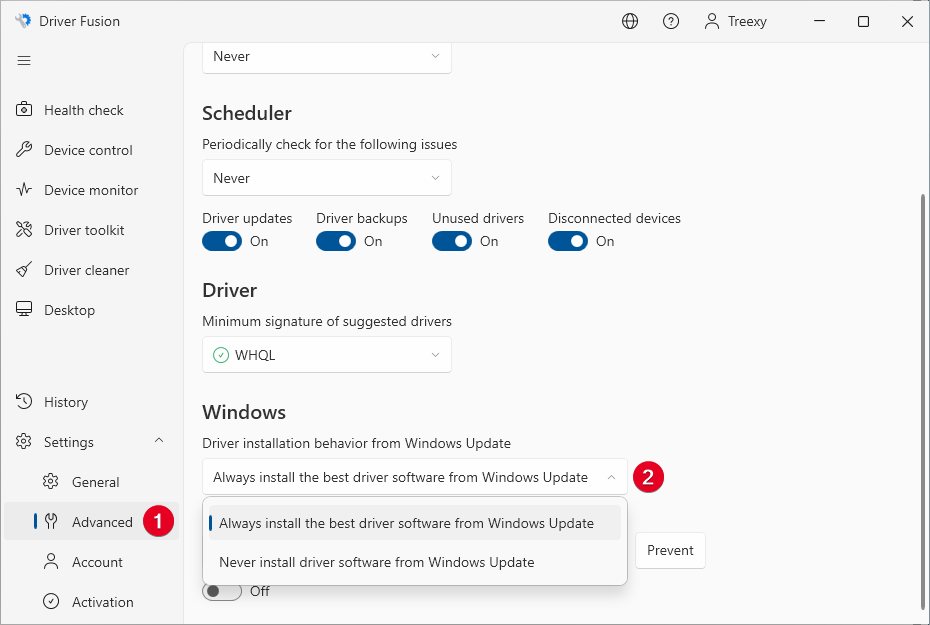Viewport: 930px width, 625px height.
Task: Select Always install the best driver software option
Action: pyautogui.click(x=415, y=523)
